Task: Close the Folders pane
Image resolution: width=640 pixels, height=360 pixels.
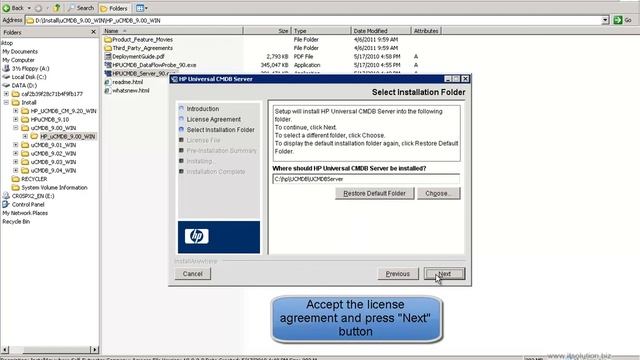Action: coord(93,32)
